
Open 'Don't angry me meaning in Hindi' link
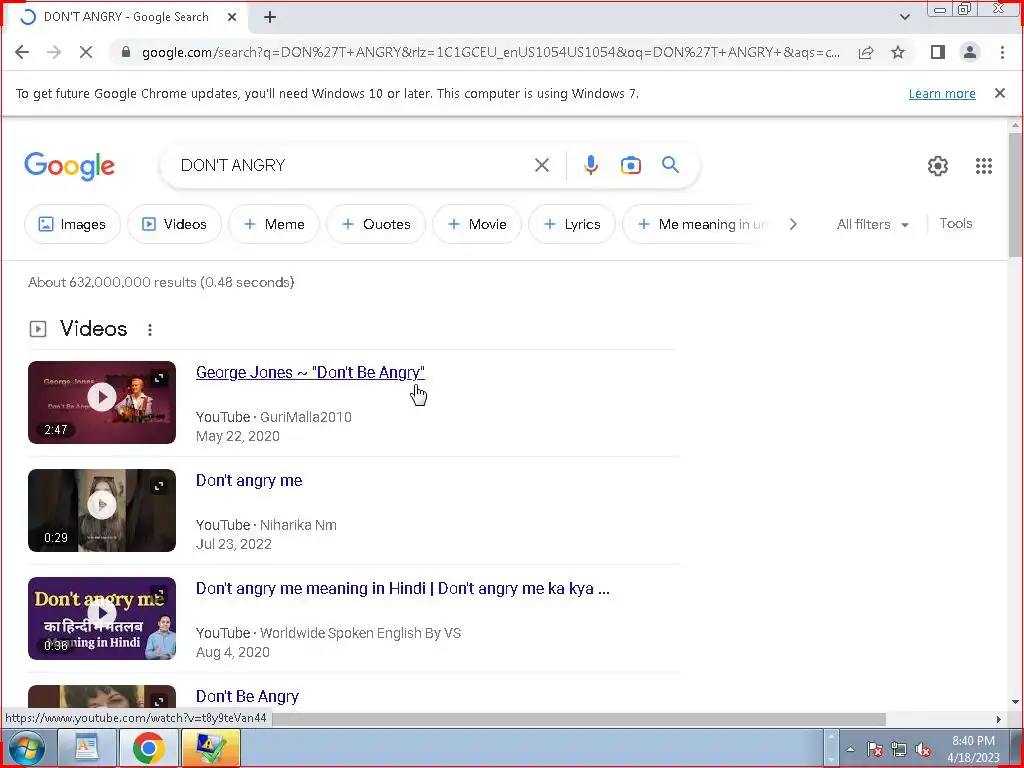(403, 588)
